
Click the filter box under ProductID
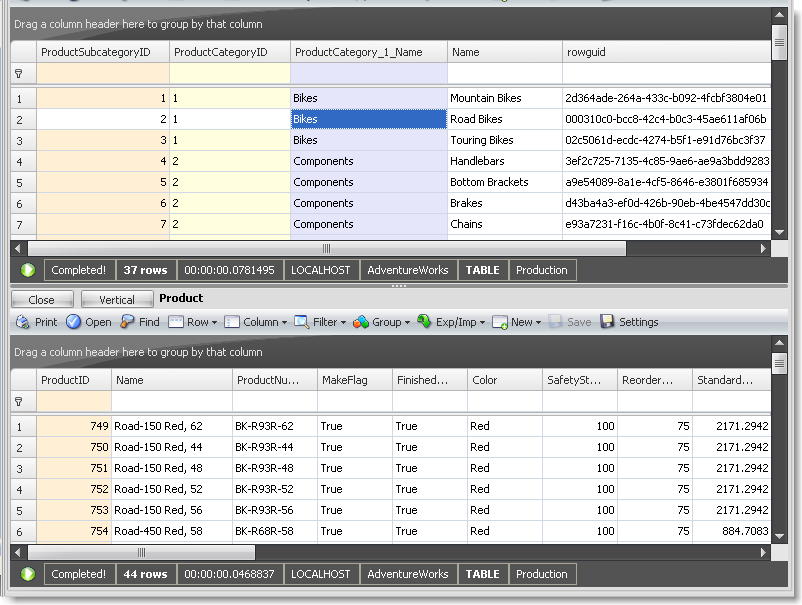74,401
